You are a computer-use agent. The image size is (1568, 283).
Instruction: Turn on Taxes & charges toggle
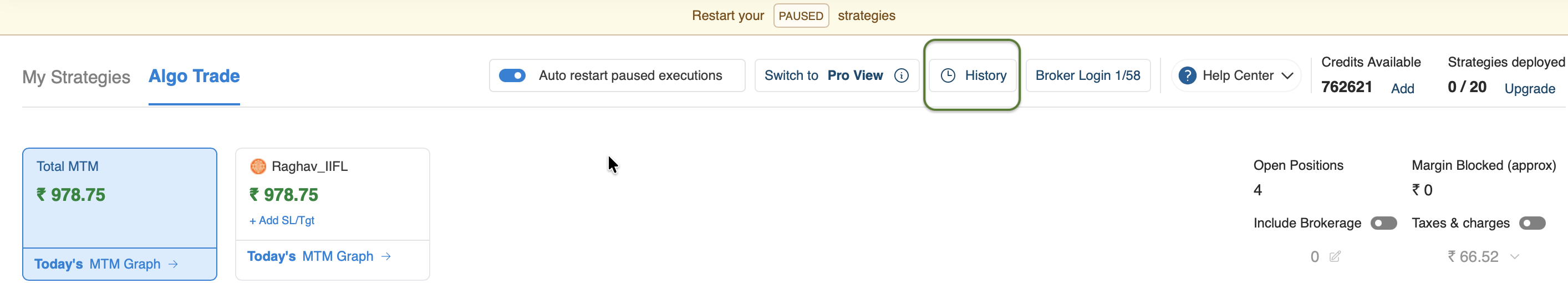tap(1531, 224)
